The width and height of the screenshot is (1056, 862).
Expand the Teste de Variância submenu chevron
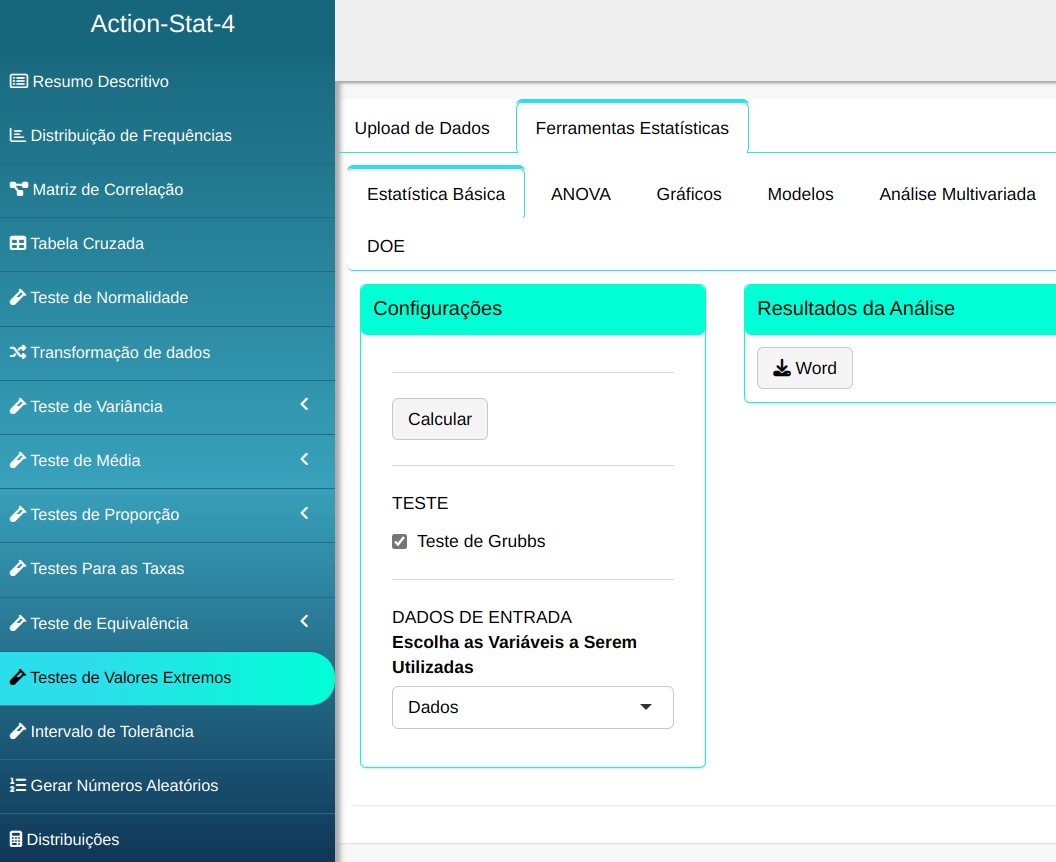304,405
